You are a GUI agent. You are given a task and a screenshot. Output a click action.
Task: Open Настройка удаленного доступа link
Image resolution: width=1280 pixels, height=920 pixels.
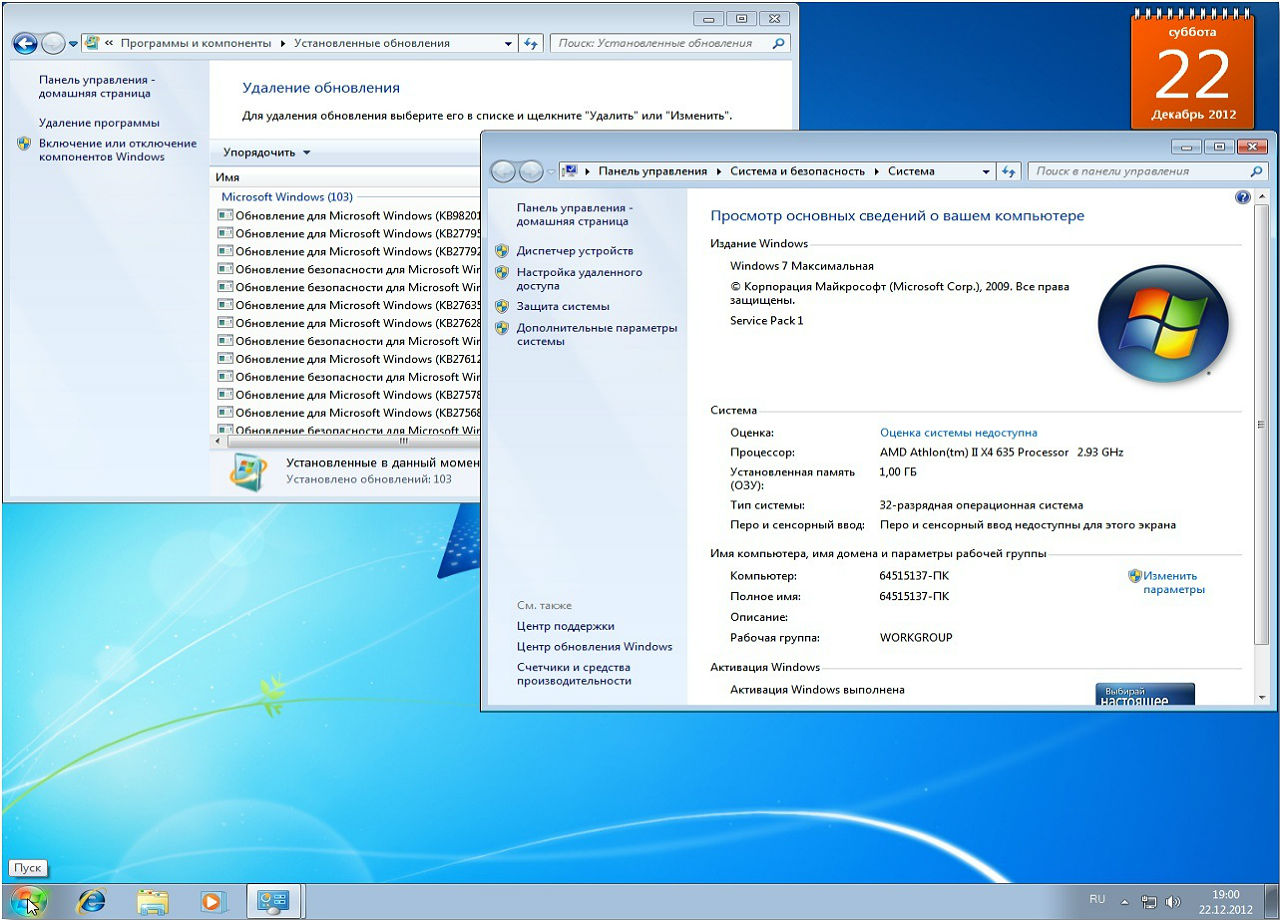579,279
